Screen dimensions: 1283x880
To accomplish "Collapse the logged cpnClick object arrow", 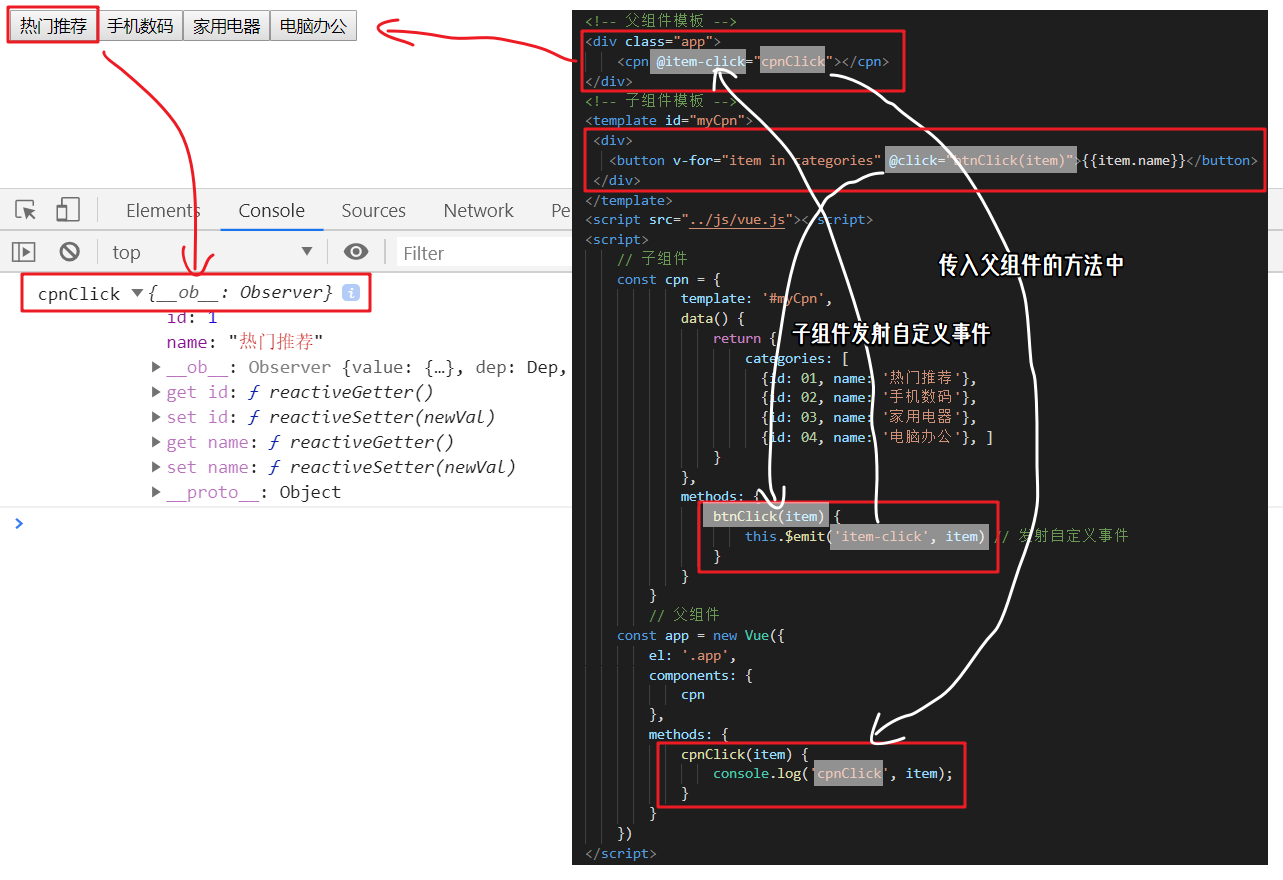I will (x=137, y=293).
